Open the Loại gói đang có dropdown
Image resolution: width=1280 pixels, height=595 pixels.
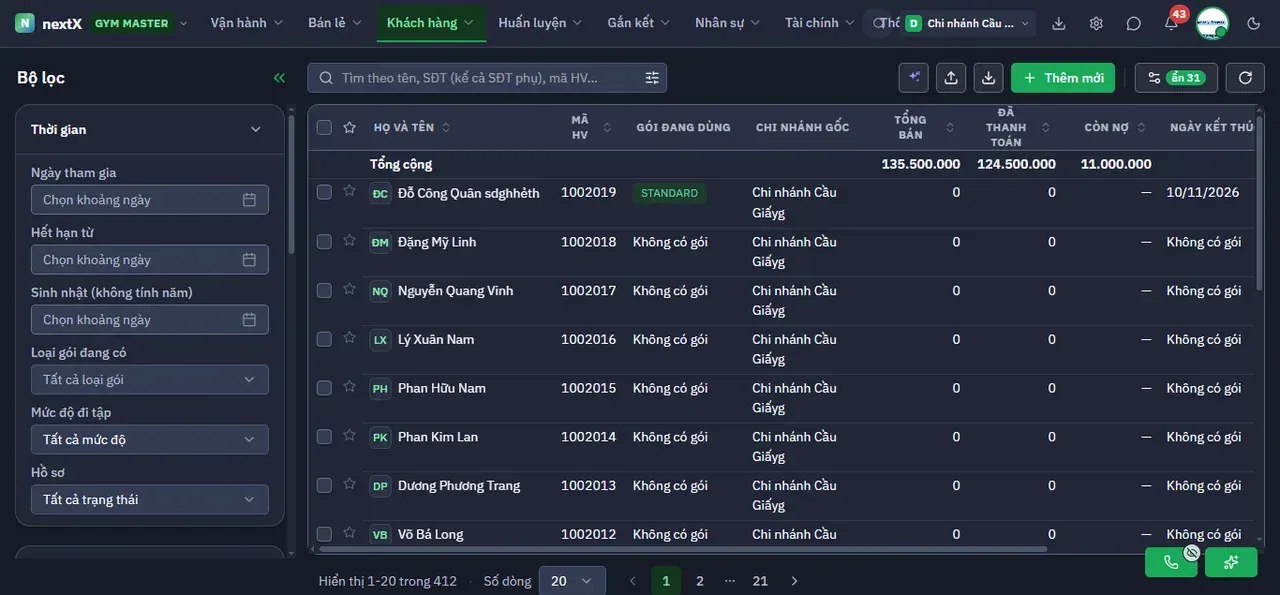coord(150,380)
